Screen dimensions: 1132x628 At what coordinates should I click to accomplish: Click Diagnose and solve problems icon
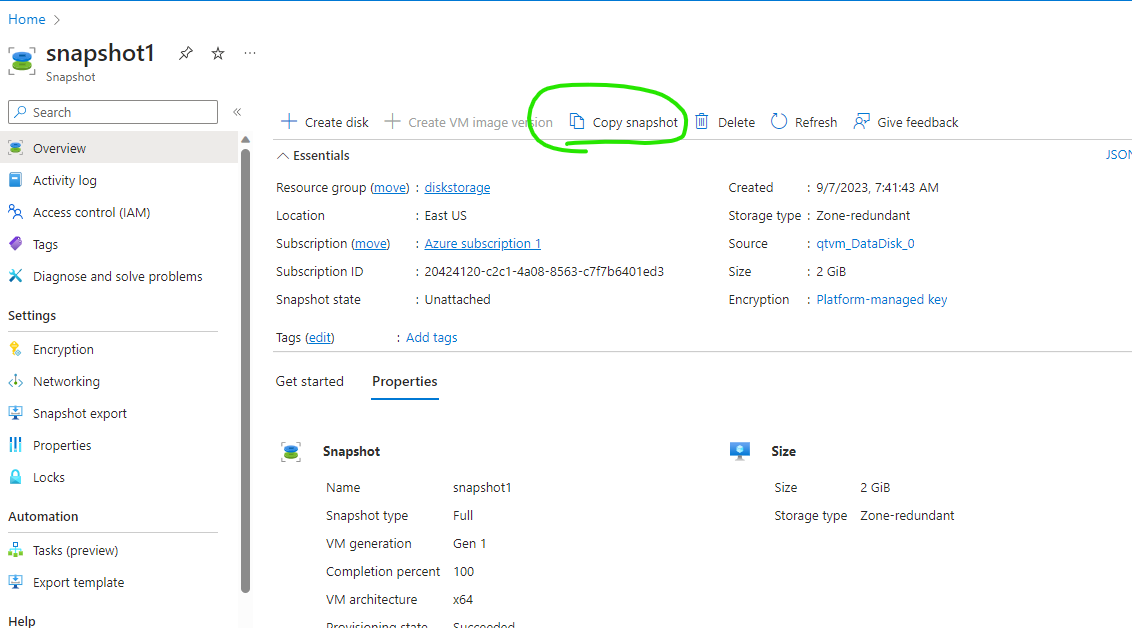coord(15,276)
